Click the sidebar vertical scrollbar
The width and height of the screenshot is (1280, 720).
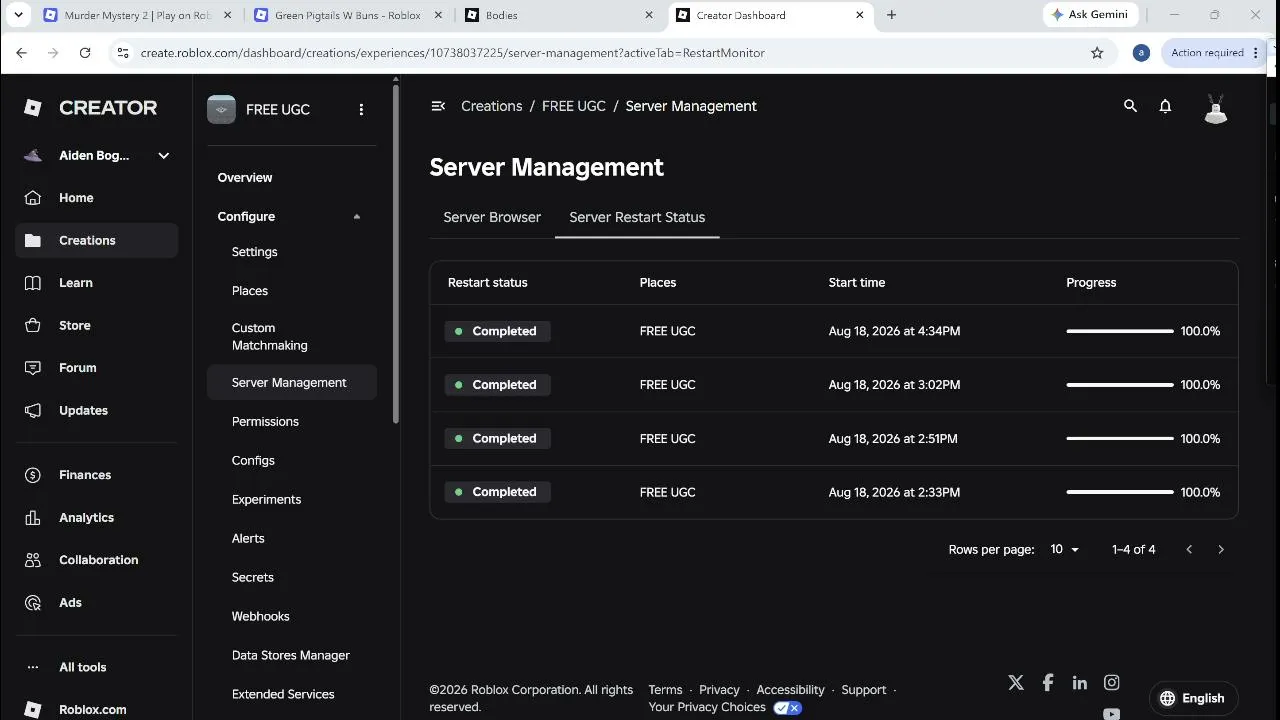coord(396,254)
